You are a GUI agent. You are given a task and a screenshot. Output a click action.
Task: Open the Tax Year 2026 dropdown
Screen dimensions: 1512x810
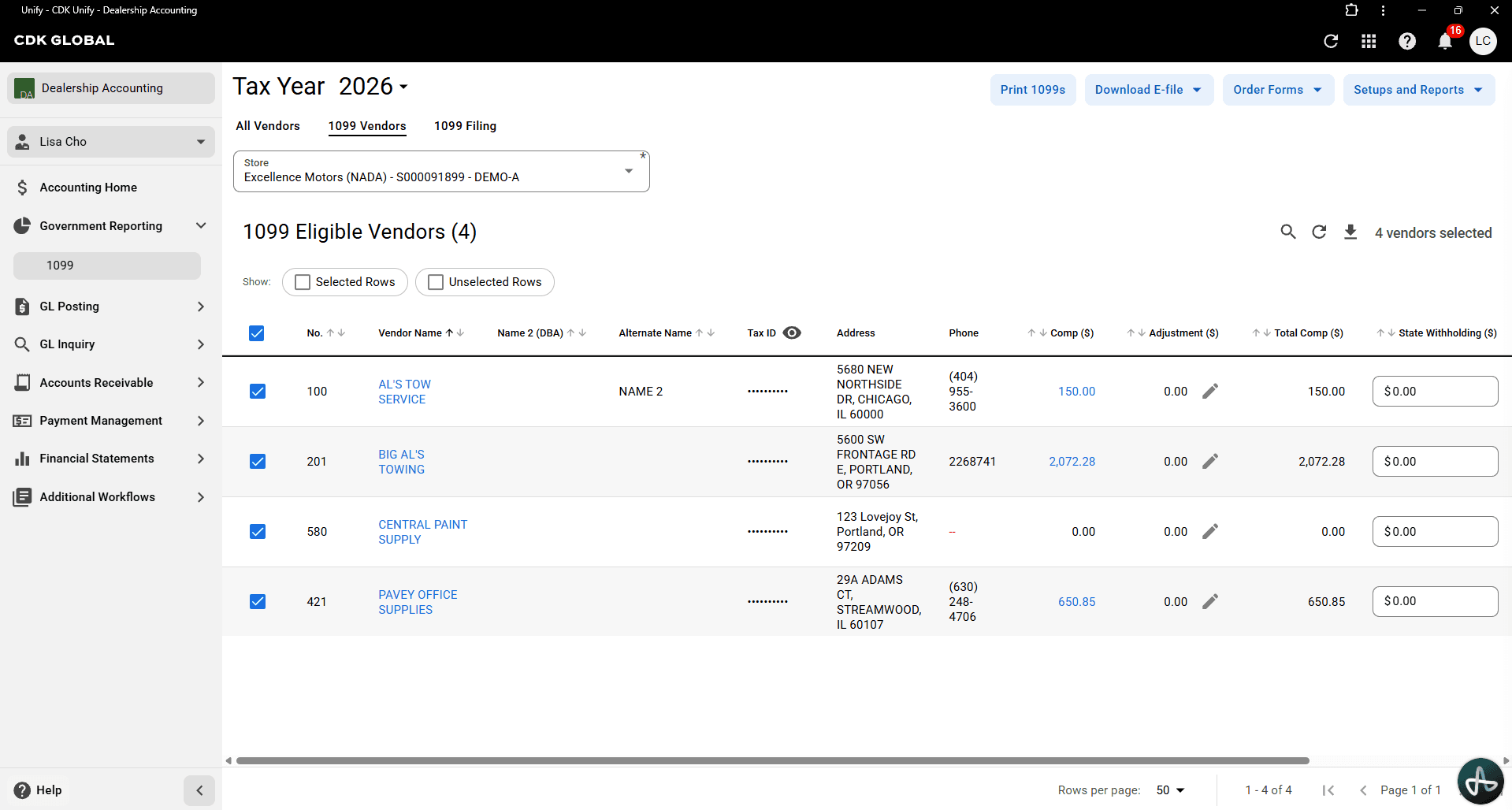pyautogui.click(x=373, y=86)
